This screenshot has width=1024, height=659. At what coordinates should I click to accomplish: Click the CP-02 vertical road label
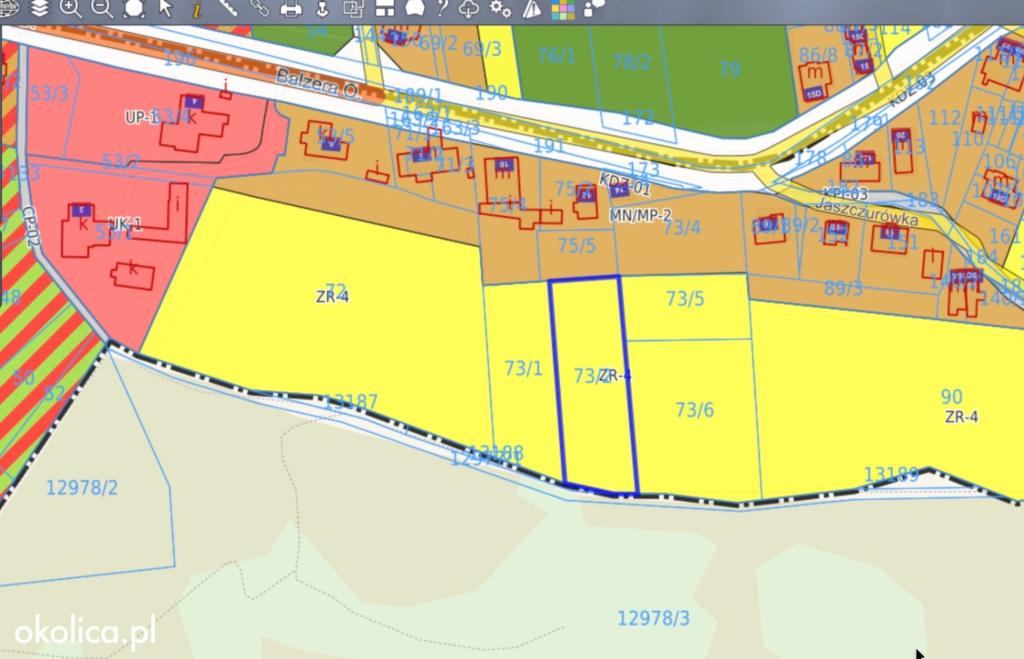click(31, 226)
